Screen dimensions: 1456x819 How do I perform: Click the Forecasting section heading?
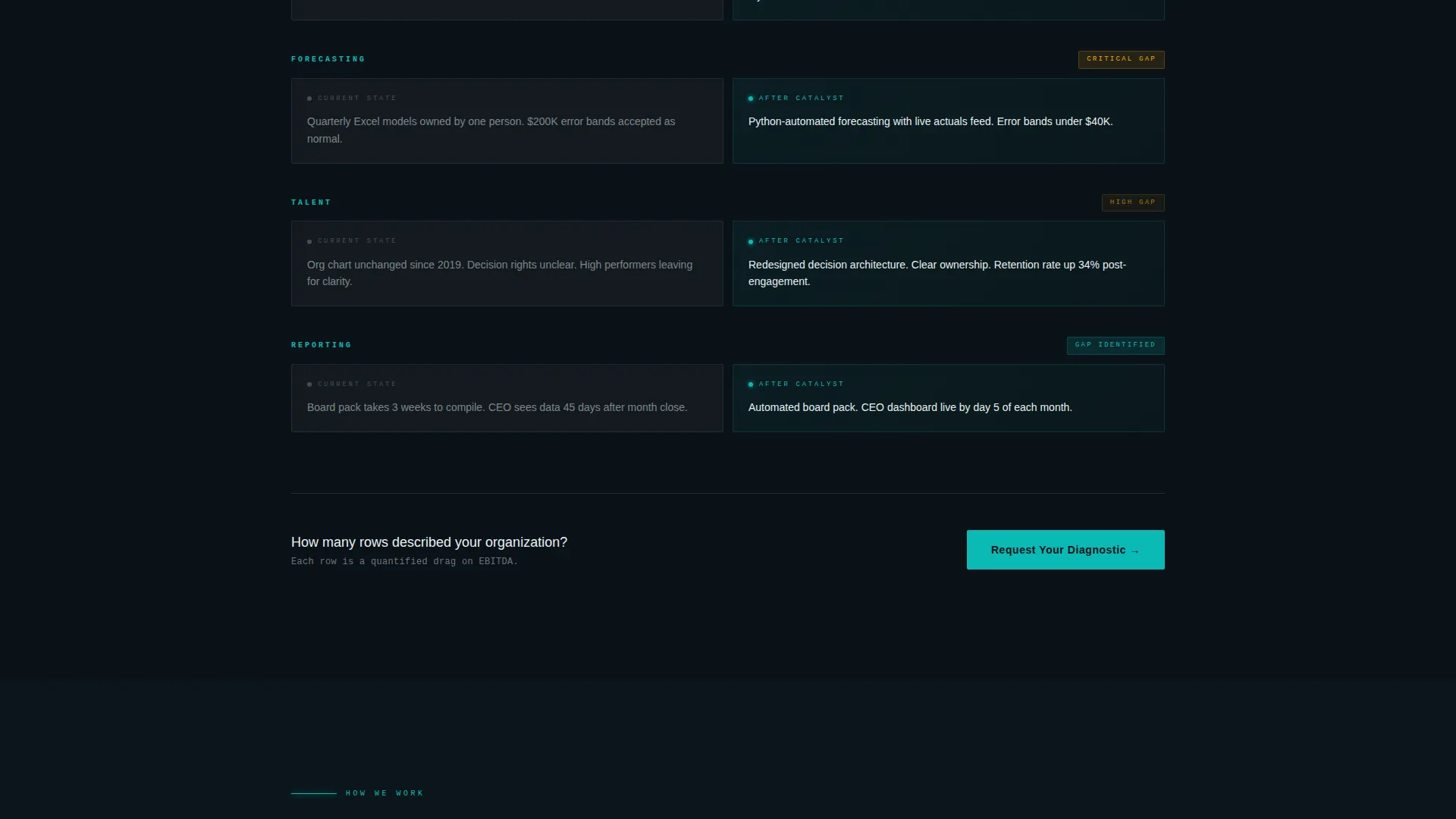pyautogui.click(x=328, y=59)
